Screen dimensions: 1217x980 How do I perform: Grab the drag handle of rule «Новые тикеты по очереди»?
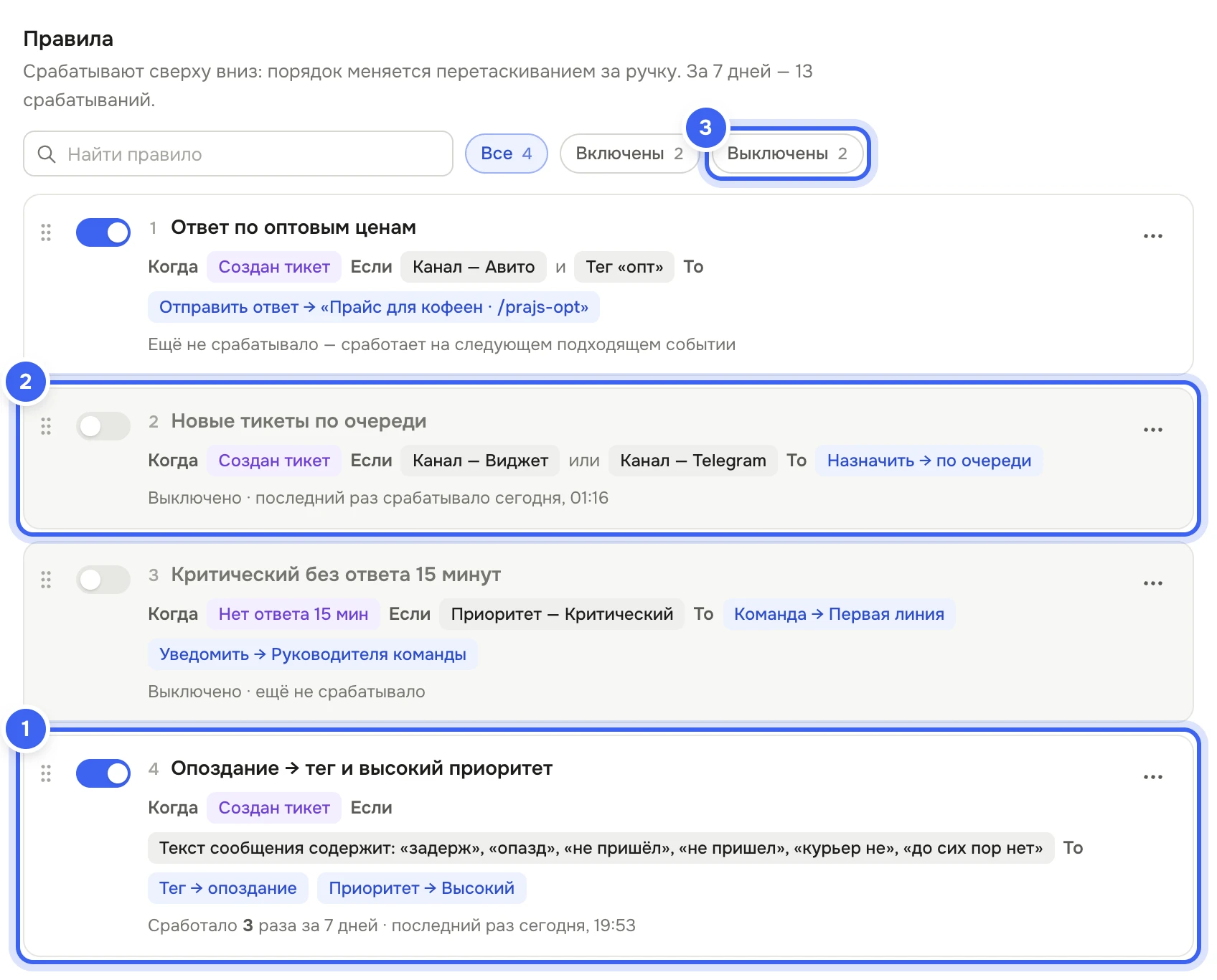coord(46,426)
